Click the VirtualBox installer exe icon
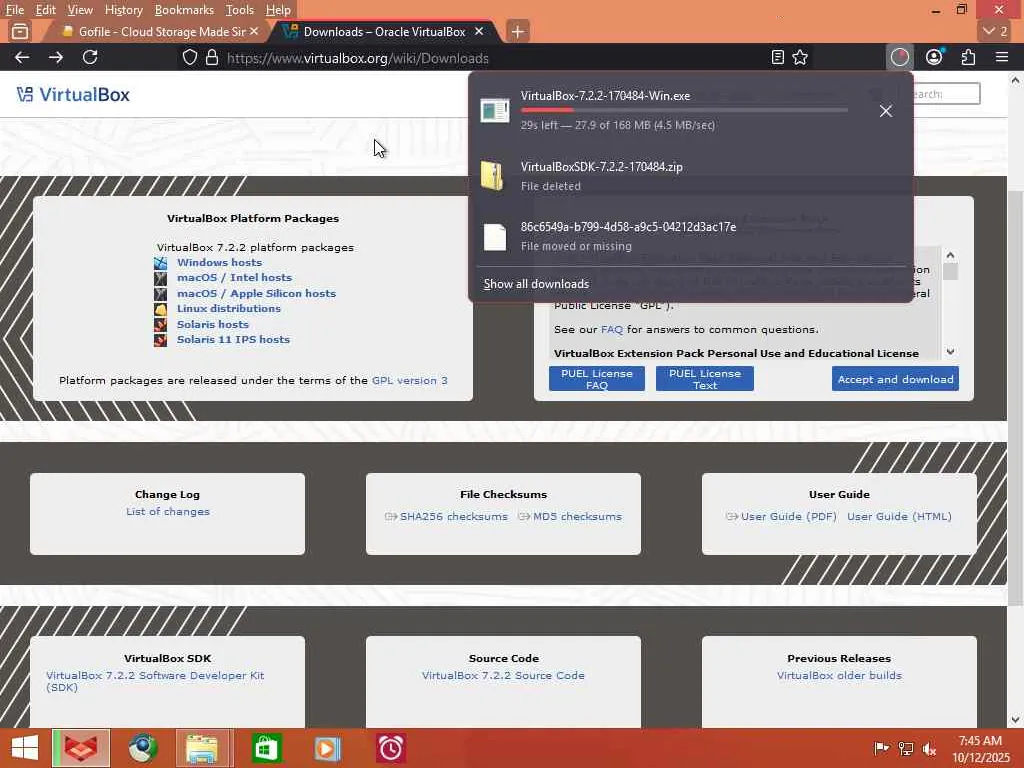The width and height of the screenshot is (1024, 768). 494,110
